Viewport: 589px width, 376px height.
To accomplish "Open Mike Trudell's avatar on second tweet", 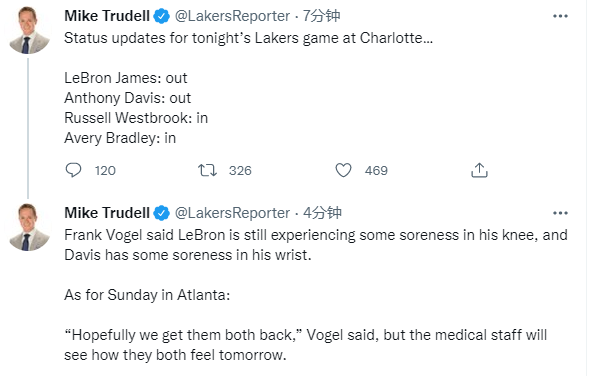I will [x=28, y=227].
